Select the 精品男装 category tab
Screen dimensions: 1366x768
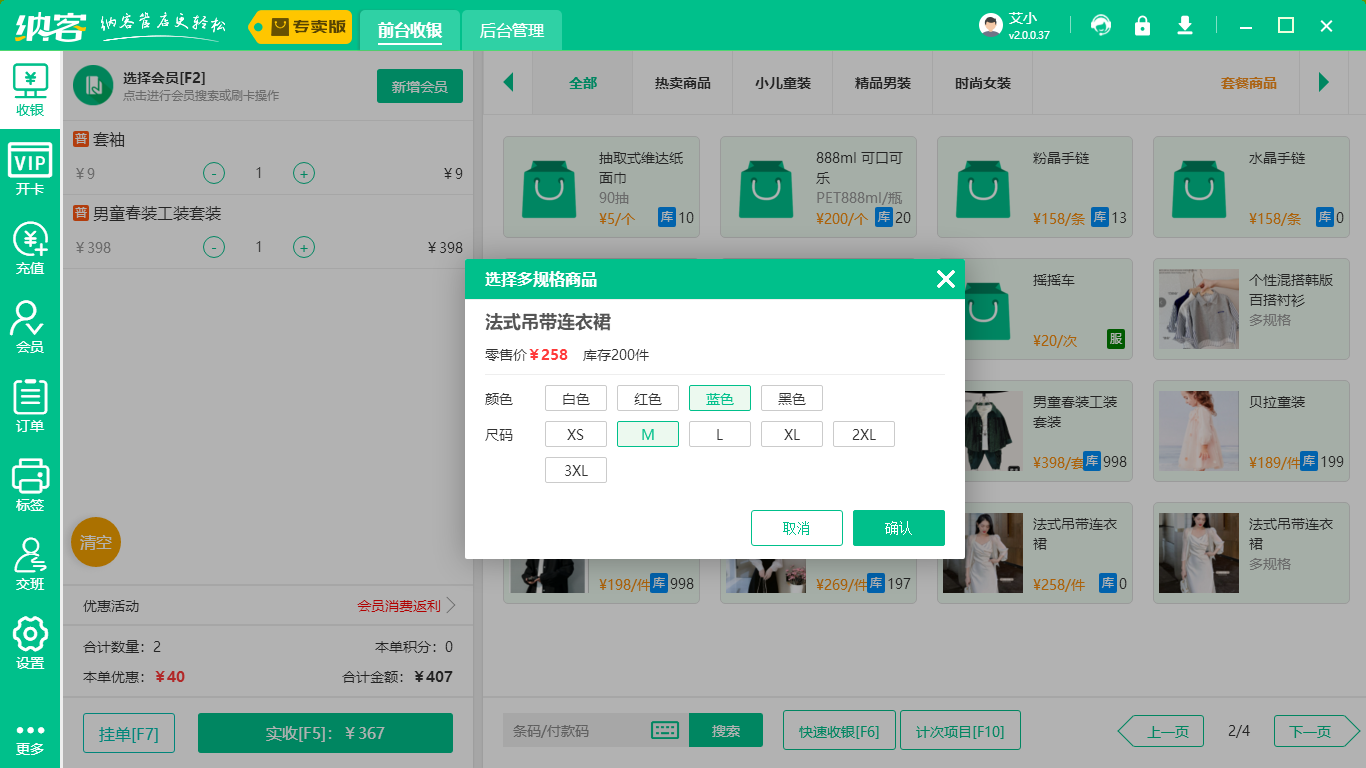882,84
